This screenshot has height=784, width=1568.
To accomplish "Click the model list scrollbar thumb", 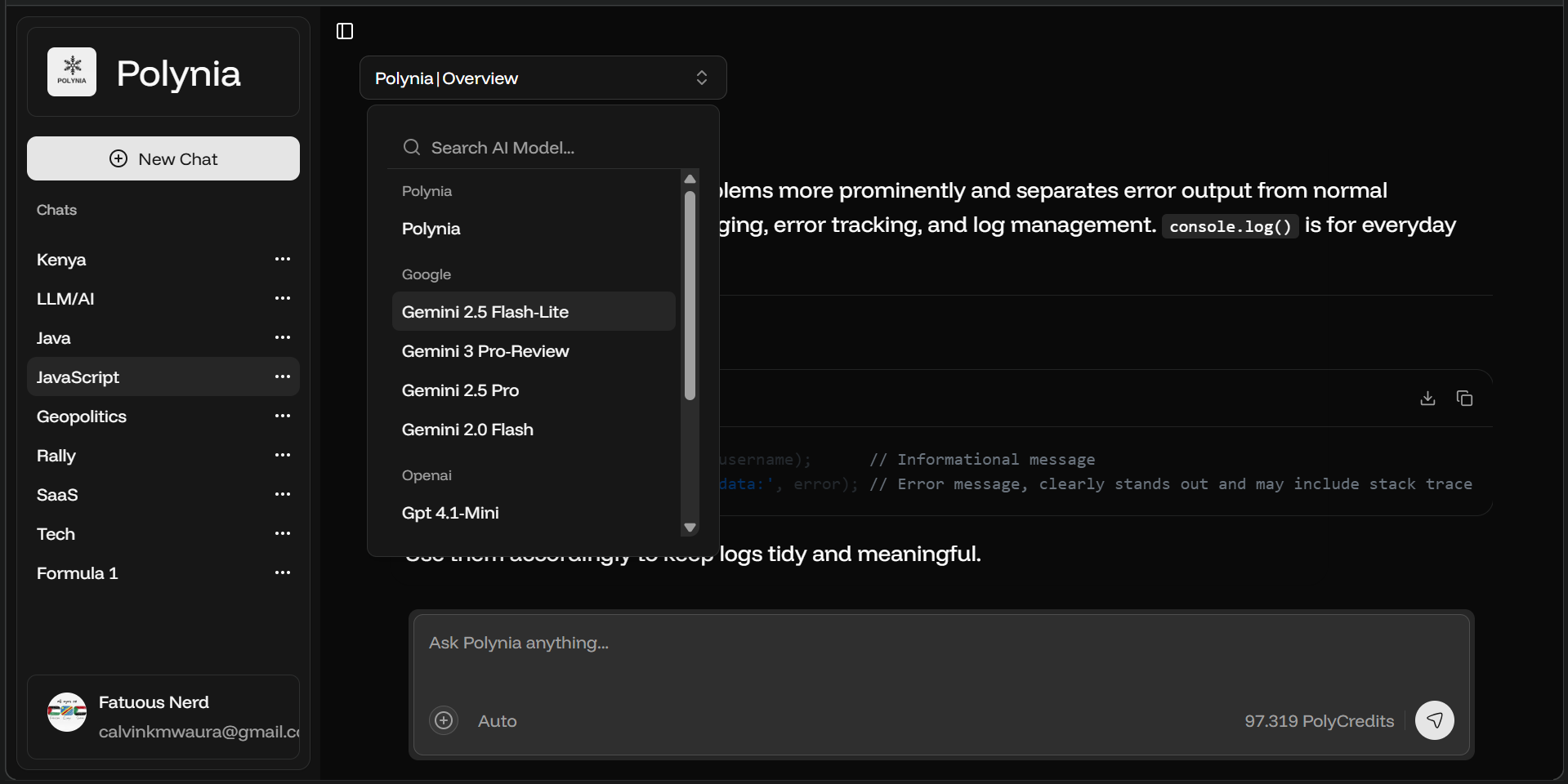I will coord(690,296).
